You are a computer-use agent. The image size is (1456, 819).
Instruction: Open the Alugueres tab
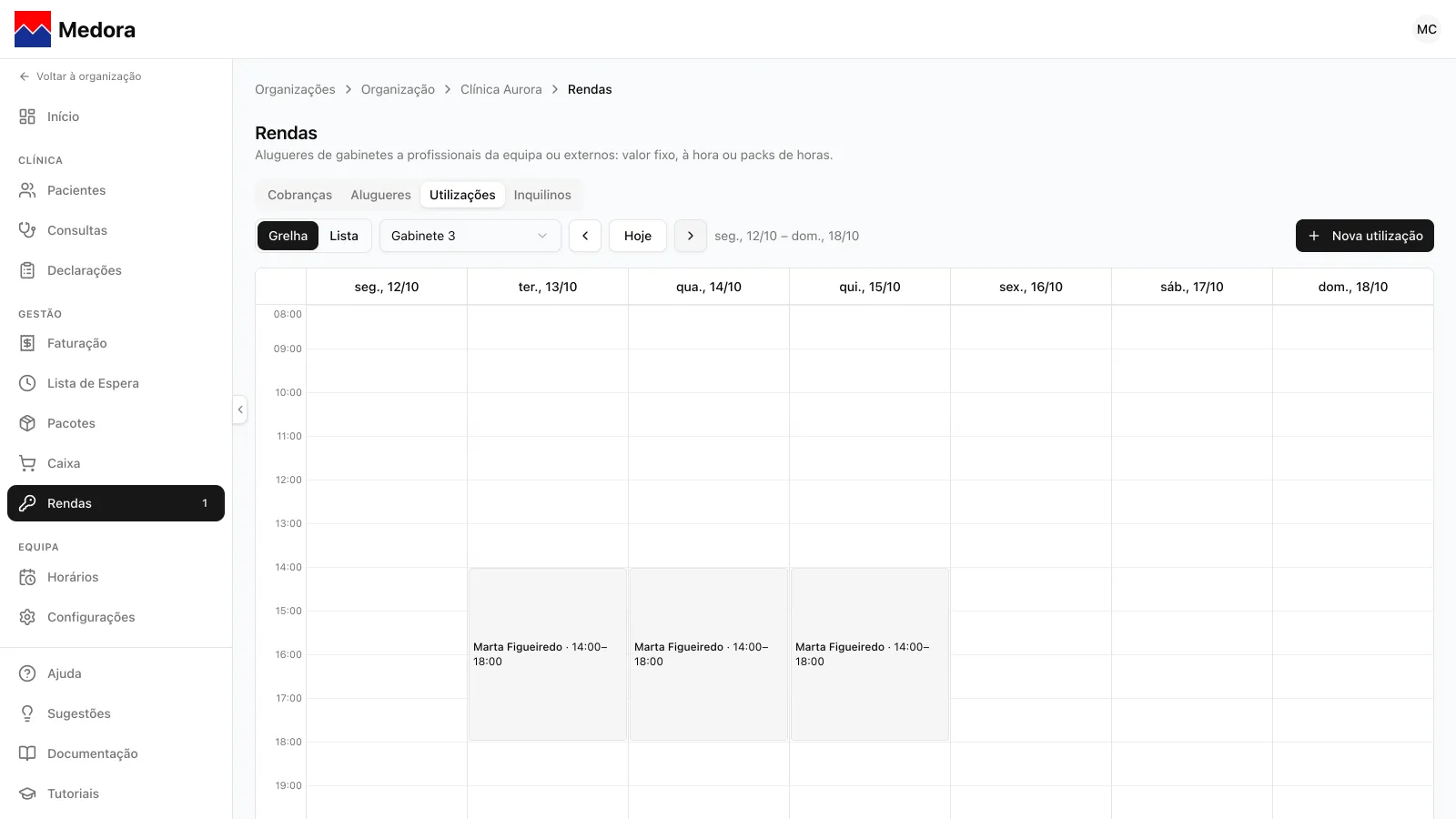click(x=380, y=195)
